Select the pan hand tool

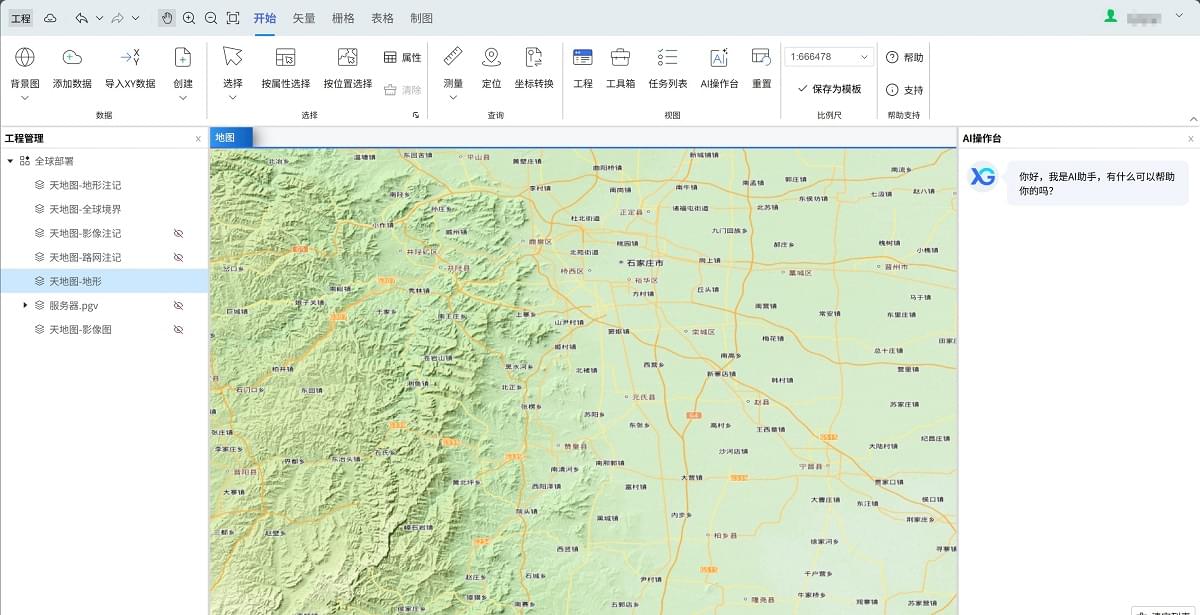click(x=166, y=18)
